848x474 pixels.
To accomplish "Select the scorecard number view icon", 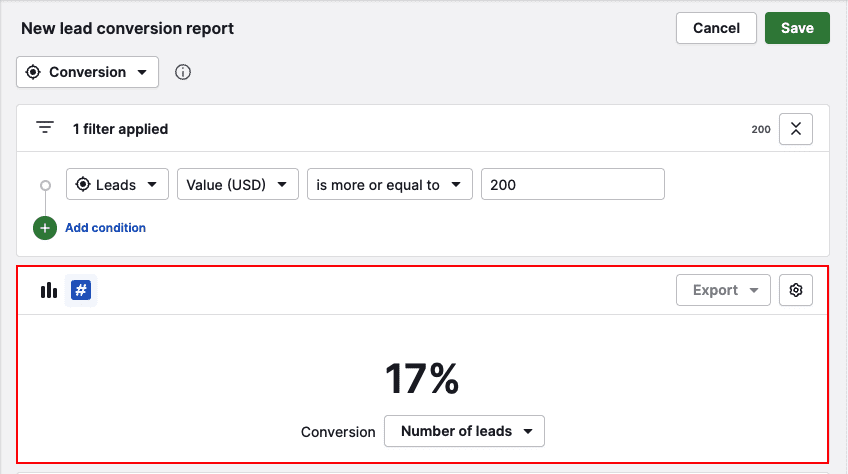I will (80, 290).
